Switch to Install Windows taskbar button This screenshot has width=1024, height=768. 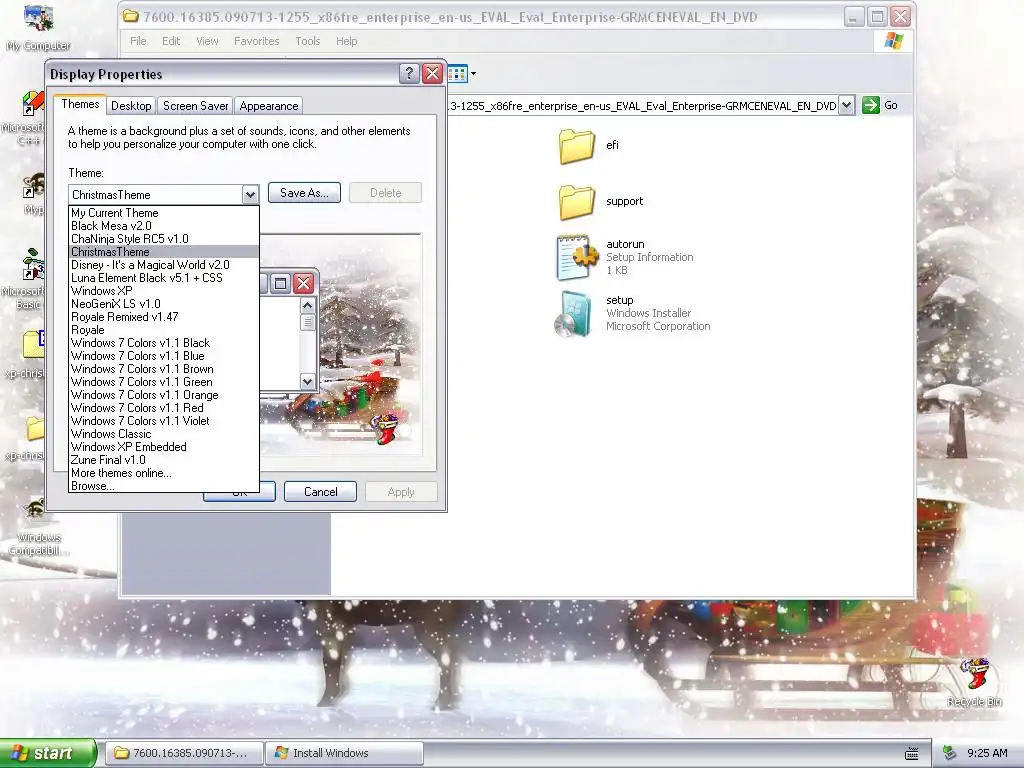345,753
